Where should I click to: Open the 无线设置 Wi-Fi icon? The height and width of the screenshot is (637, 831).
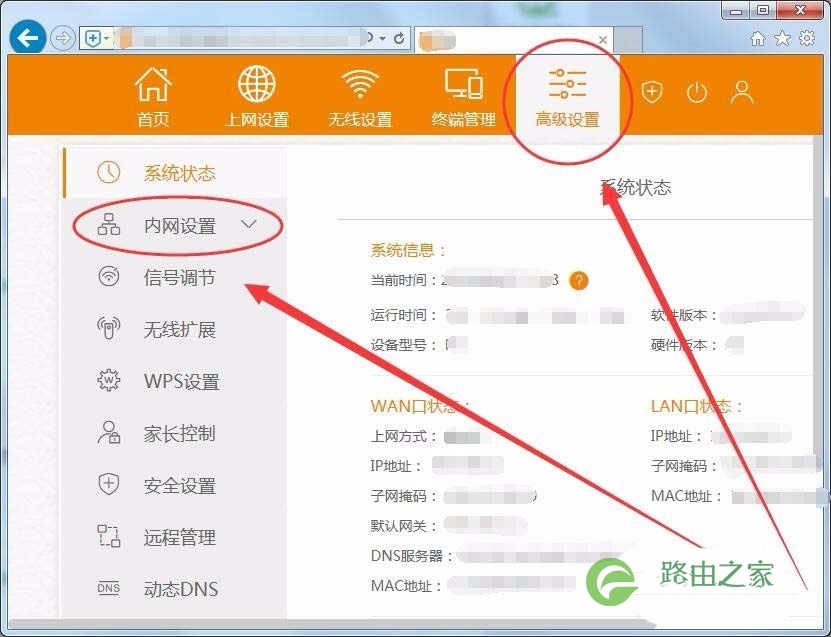click(x=360, y=84)
